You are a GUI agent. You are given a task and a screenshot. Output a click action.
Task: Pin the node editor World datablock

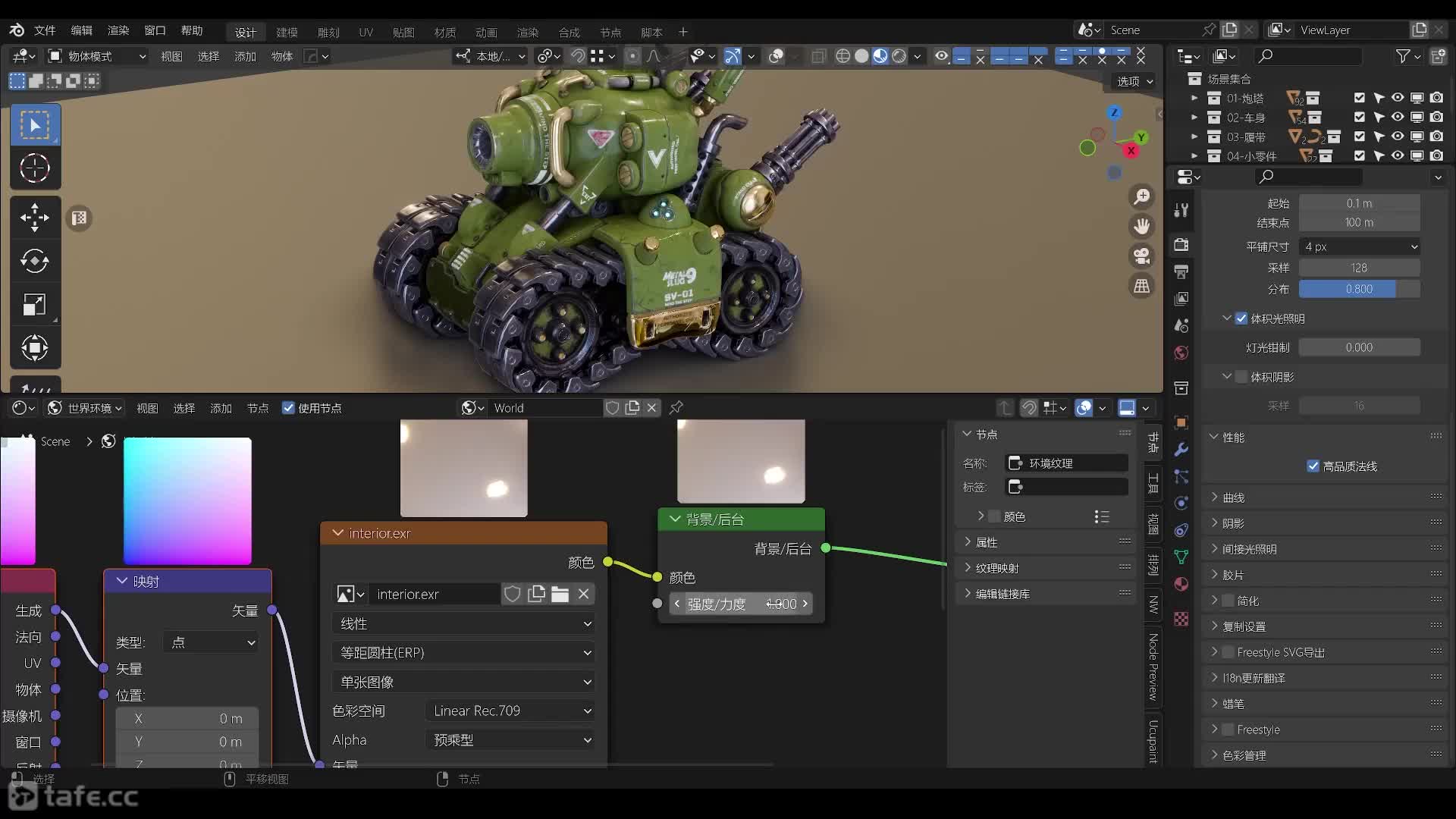[x=676, y=408]
